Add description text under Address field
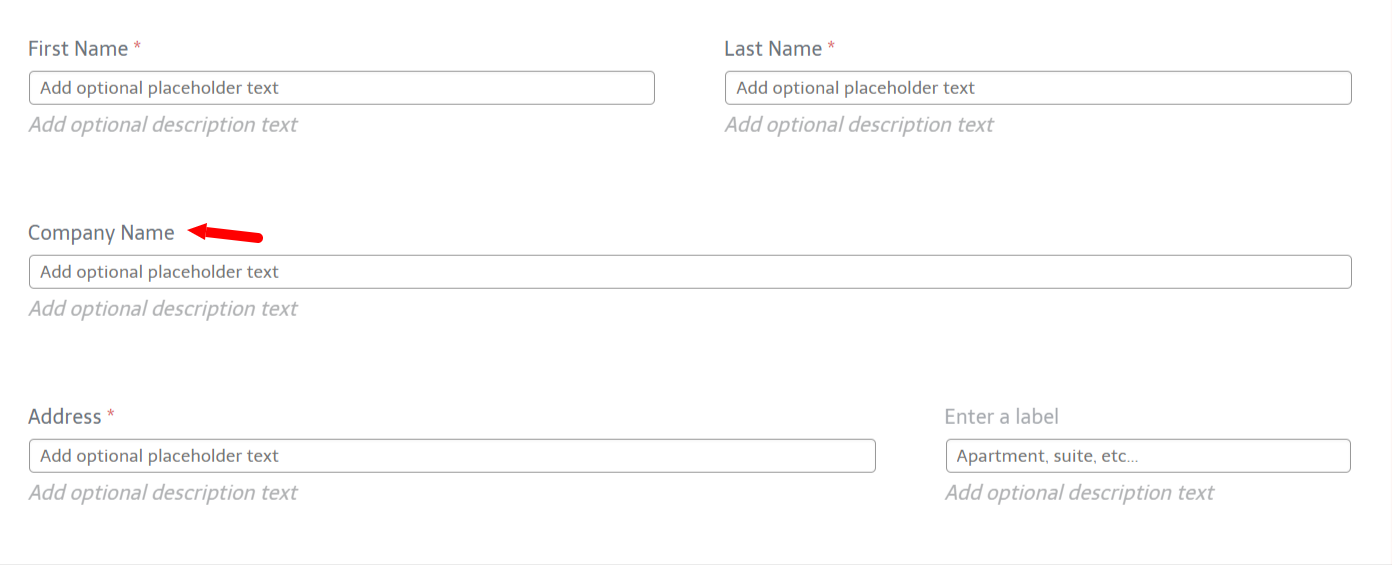The image size is (1392, 565). point(163,493)
